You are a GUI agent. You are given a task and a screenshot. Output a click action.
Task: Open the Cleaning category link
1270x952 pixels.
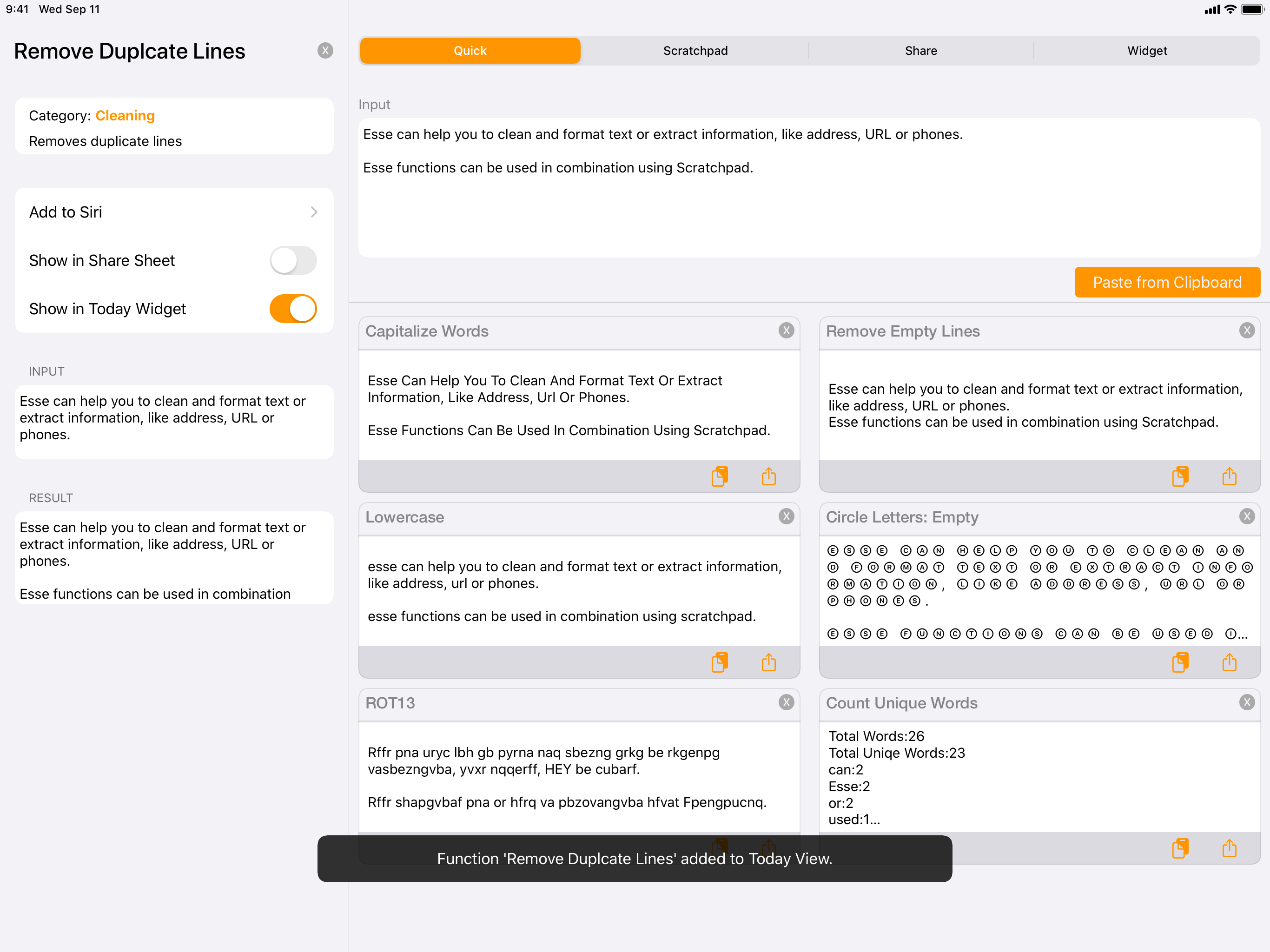125,115
